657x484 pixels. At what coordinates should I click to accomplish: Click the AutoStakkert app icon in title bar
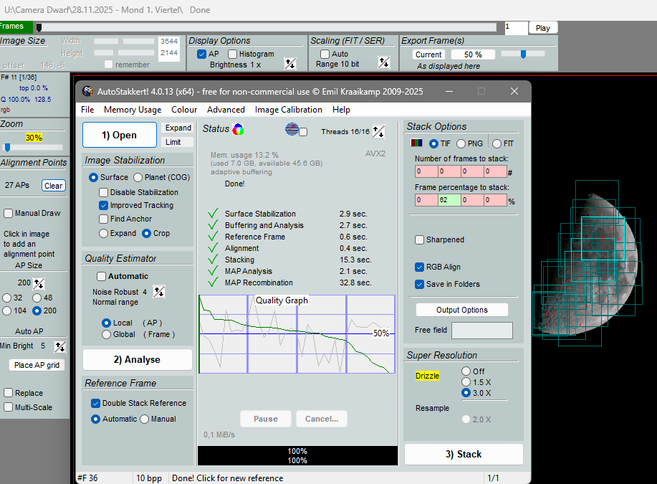click(88, 90)
